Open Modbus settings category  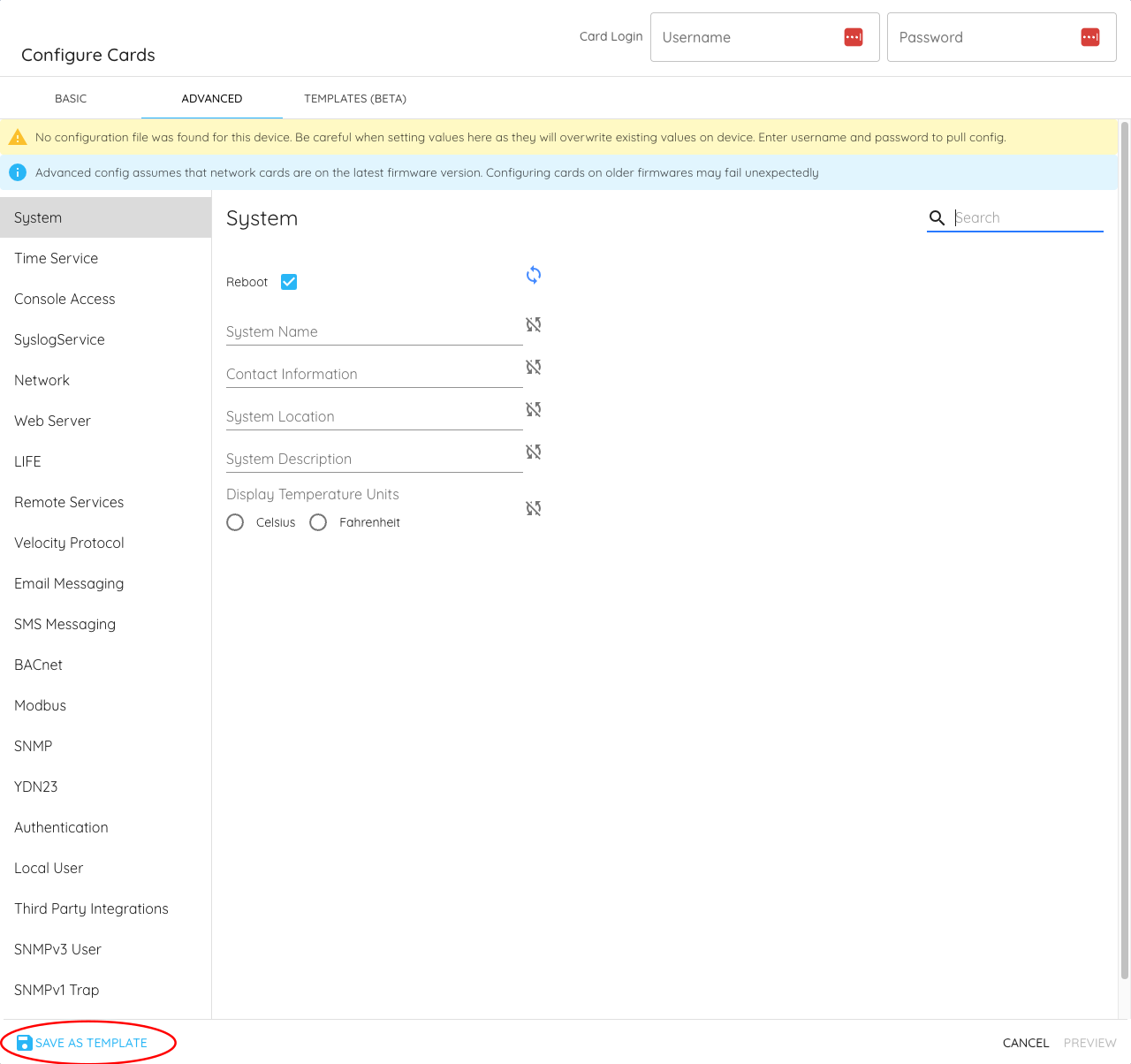[x=106, y=705]
